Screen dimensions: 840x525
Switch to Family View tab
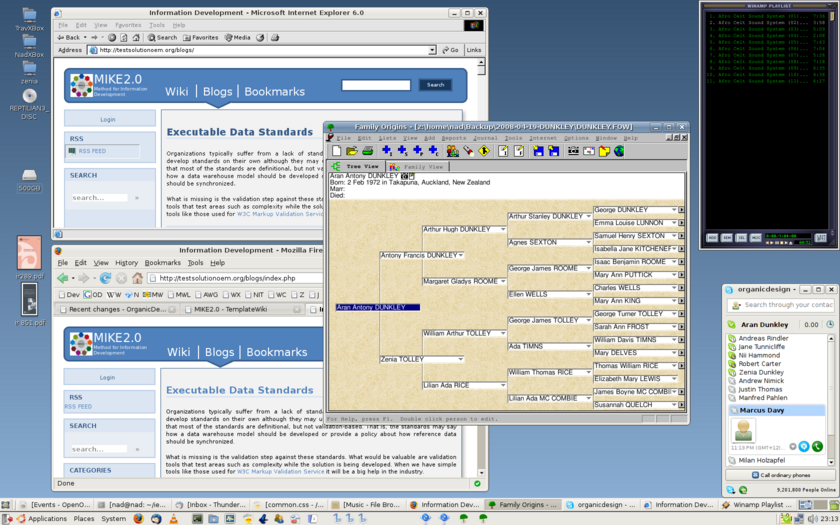point(417,167)
